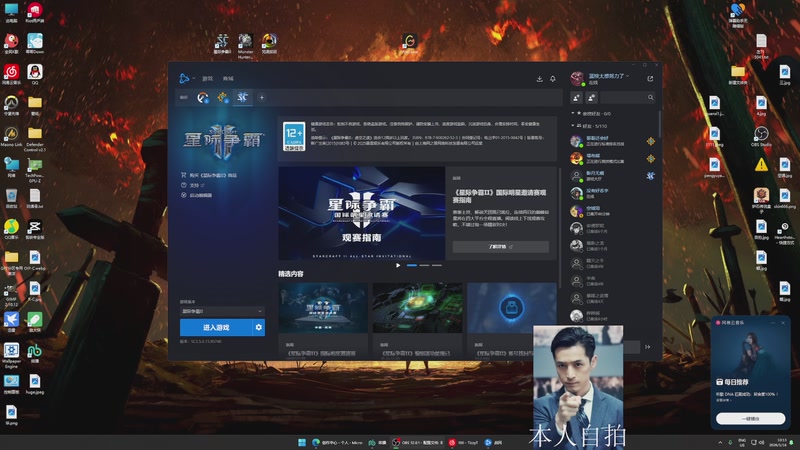Open NetEase Cloud Music desktop icon
Viewport: 800px width, 450px height.
tap(11, 74)
